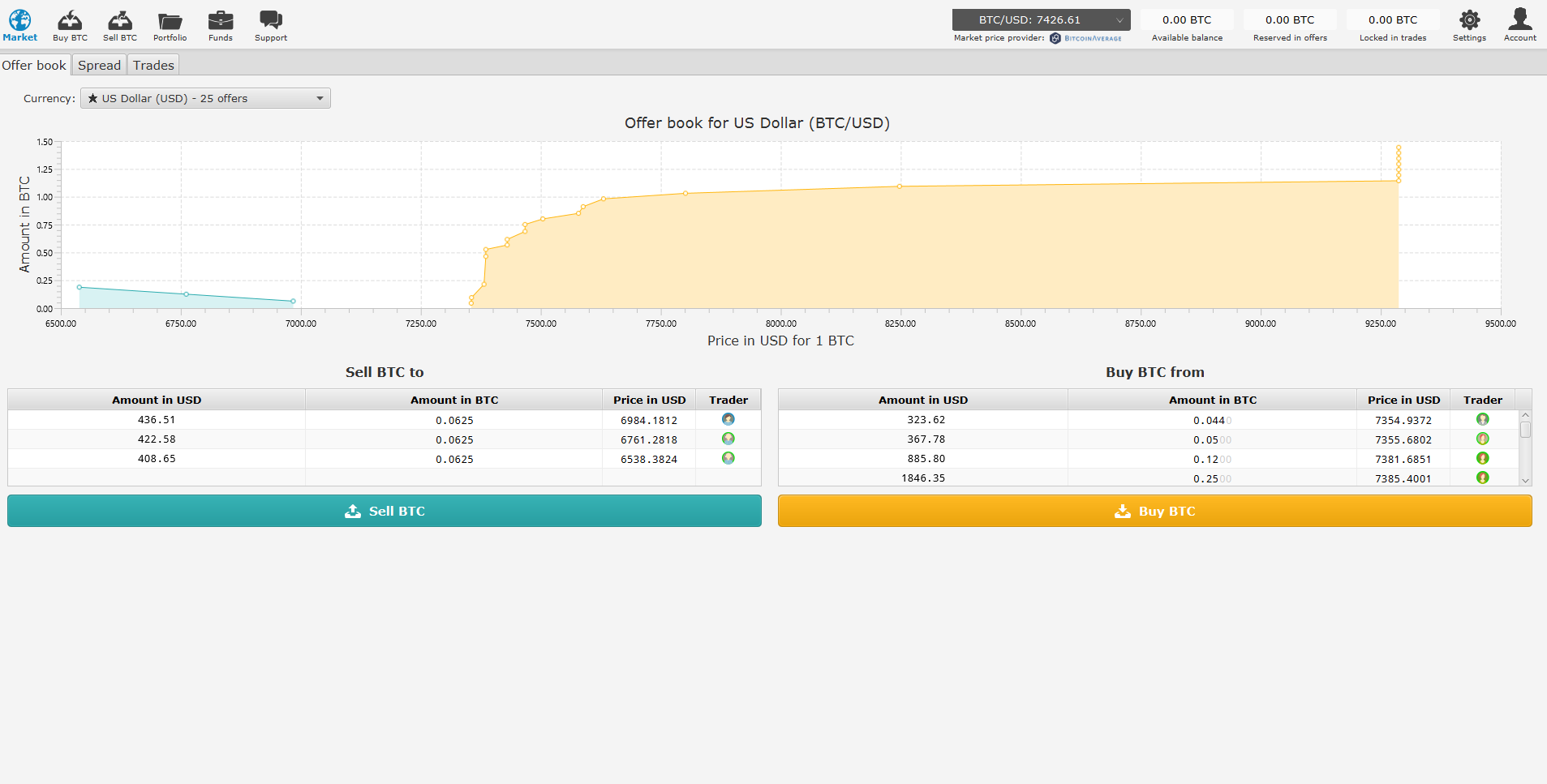This screenshot has height=784, width=1547.
Task: Sort buy table by Amount in USD
Action: pyautogui.click(x=923, y=400)
